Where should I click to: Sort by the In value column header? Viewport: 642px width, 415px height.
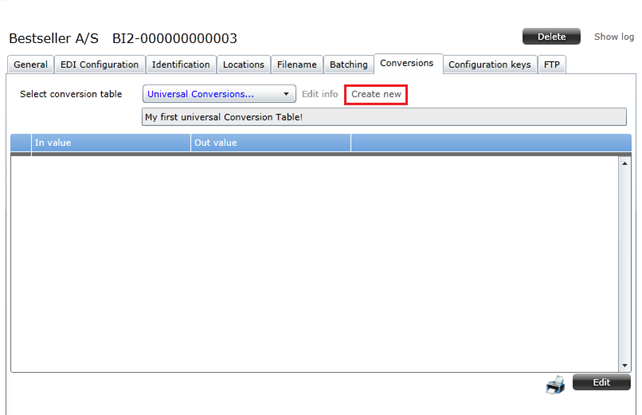110,143
